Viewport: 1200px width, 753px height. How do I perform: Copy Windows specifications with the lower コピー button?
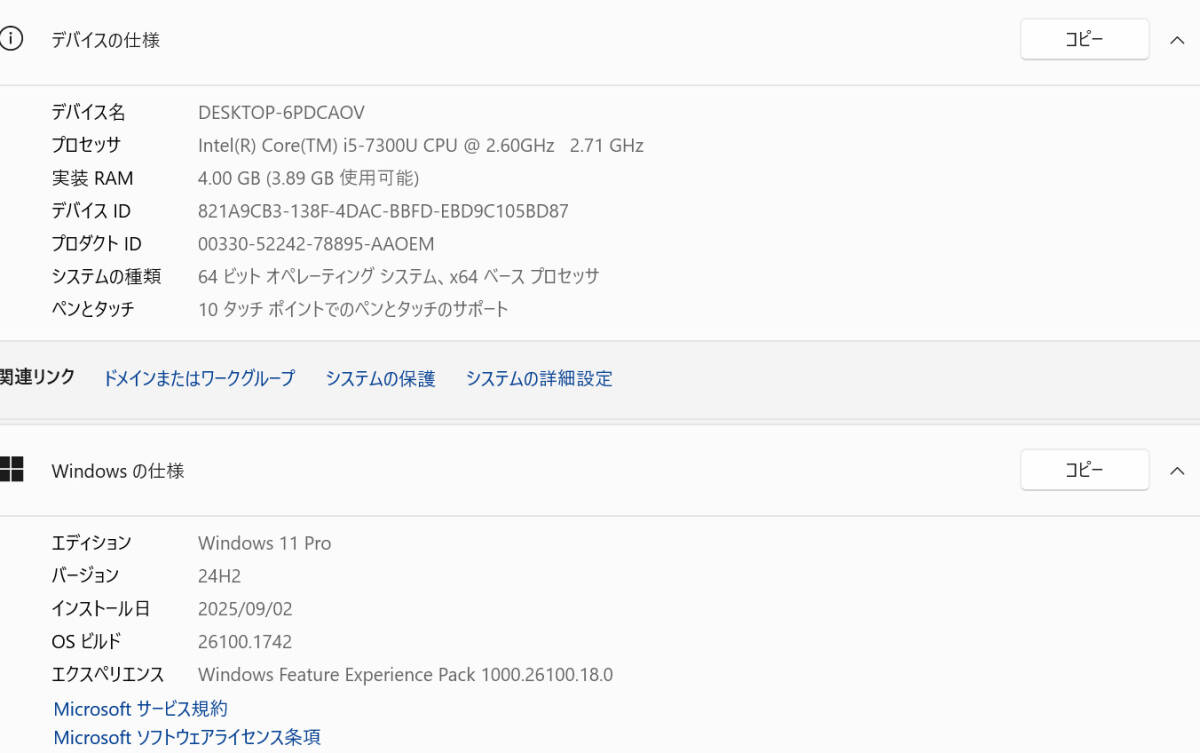pyautogui.click(x=1084, y=470)
